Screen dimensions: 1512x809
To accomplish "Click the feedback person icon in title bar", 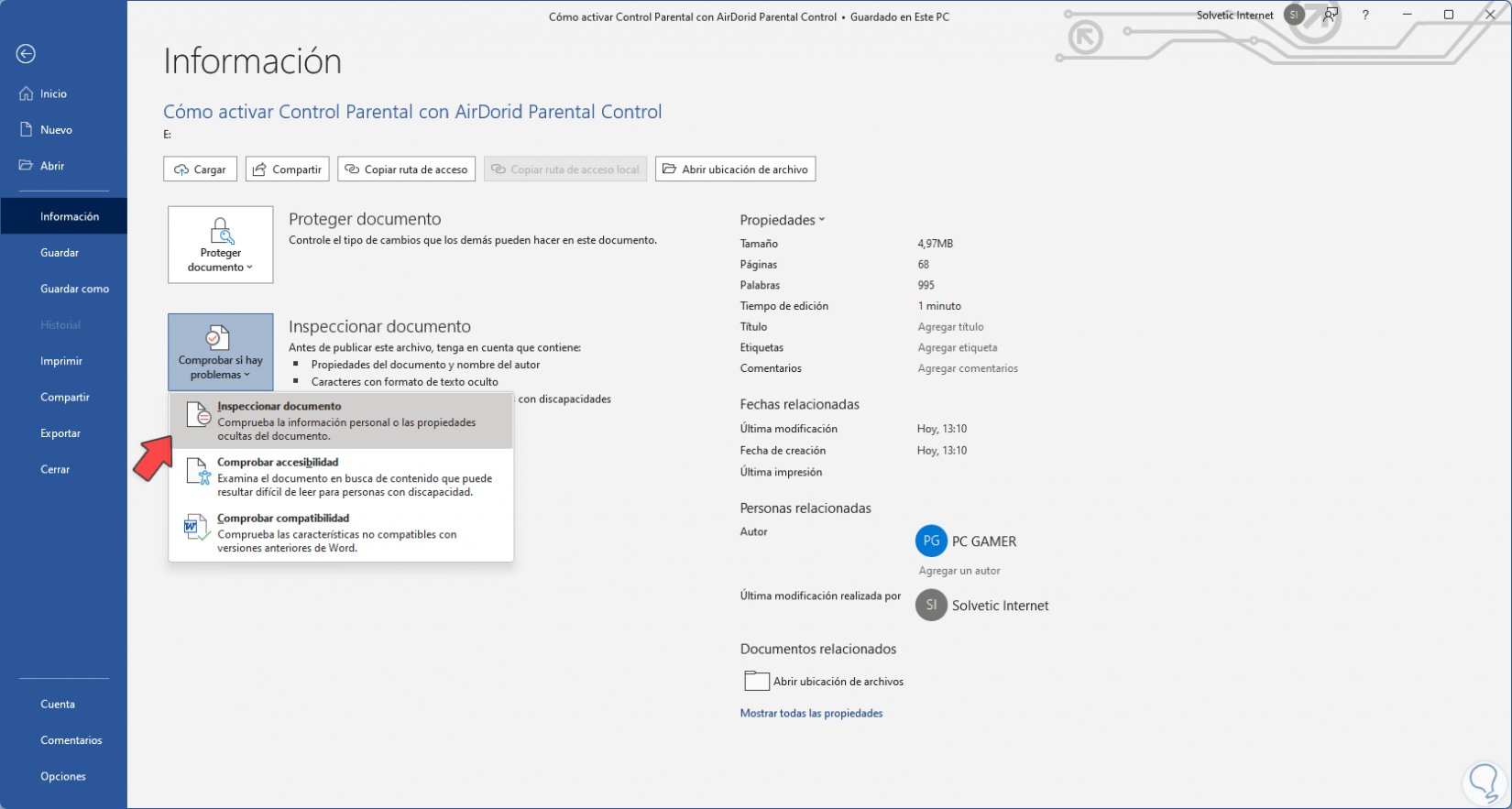I will coord(1331,15).
